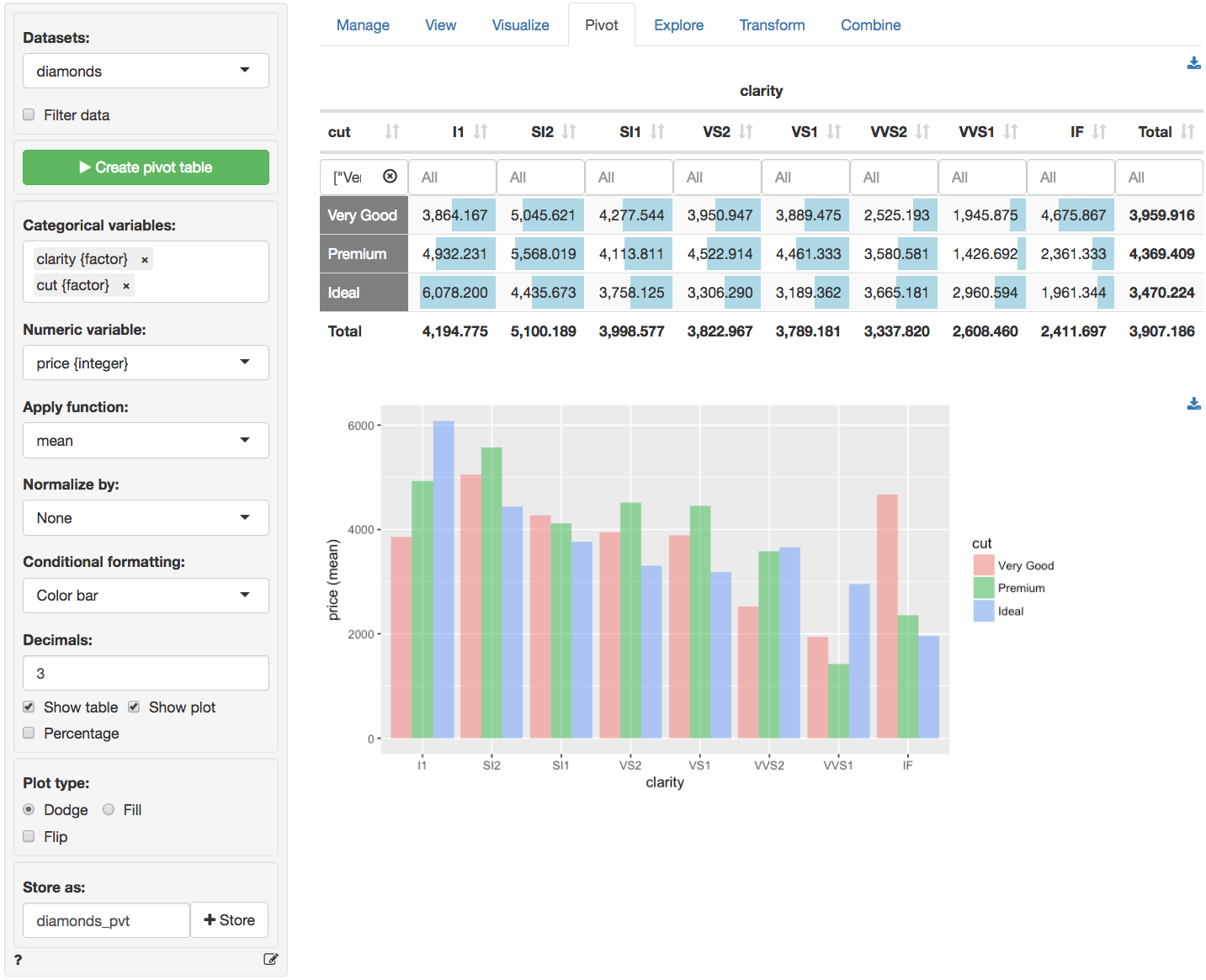Select the Fill plot type
1206x980 pixels.
[x=109, y=809]
